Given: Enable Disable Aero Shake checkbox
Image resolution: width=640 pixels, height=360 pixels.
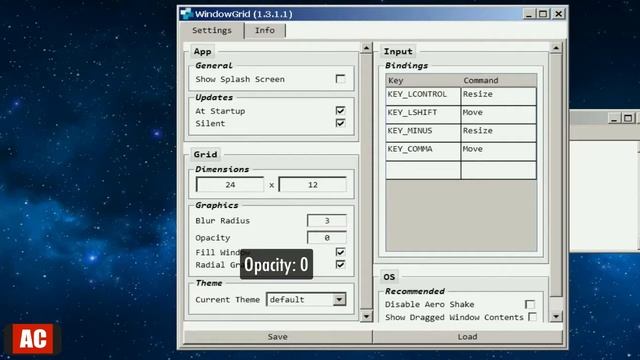Looking at the screenshot, I should [529, 304].
